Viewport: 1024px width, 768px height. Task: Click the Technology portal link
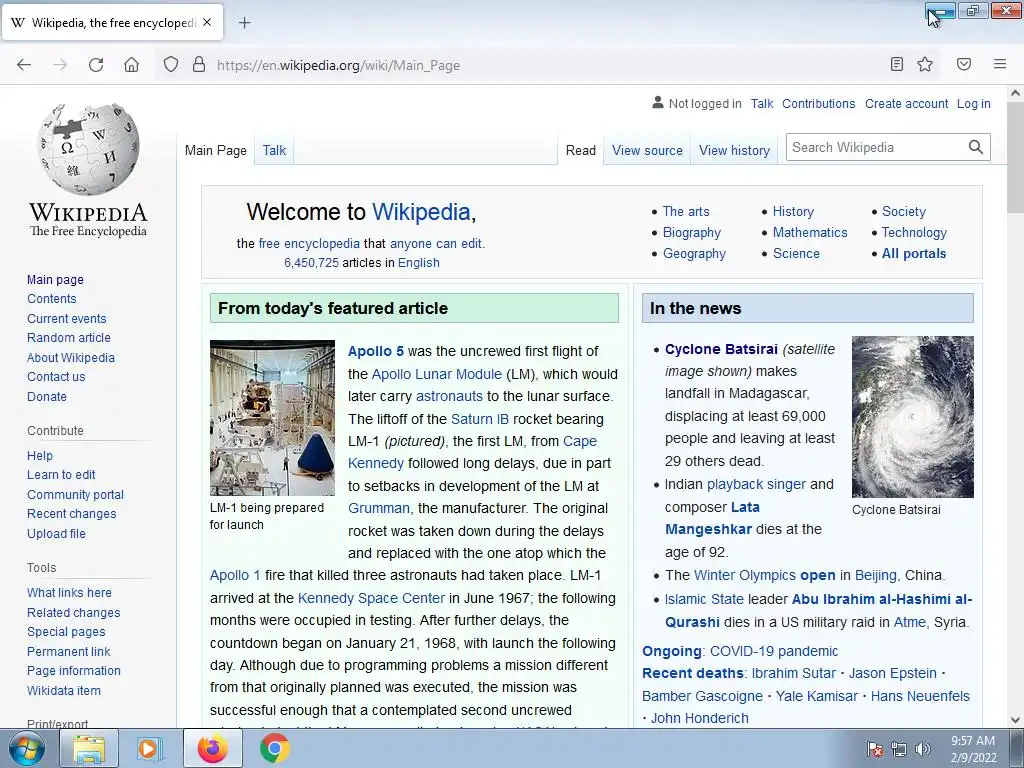point(914,232)
